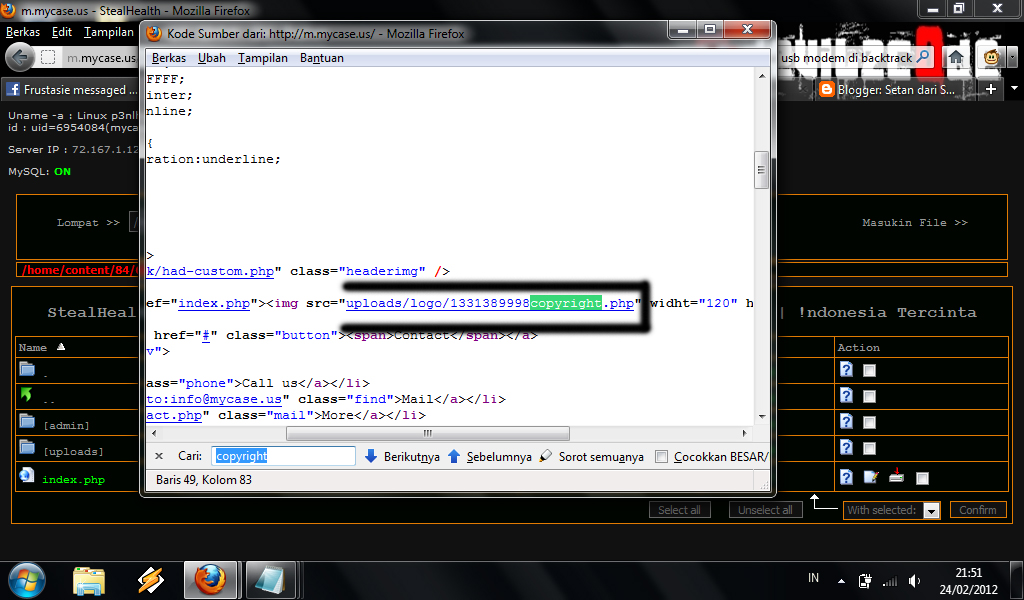Open the info icon for [admin] row
Screen dimensions: 1024x600
(x=846, y=421)
